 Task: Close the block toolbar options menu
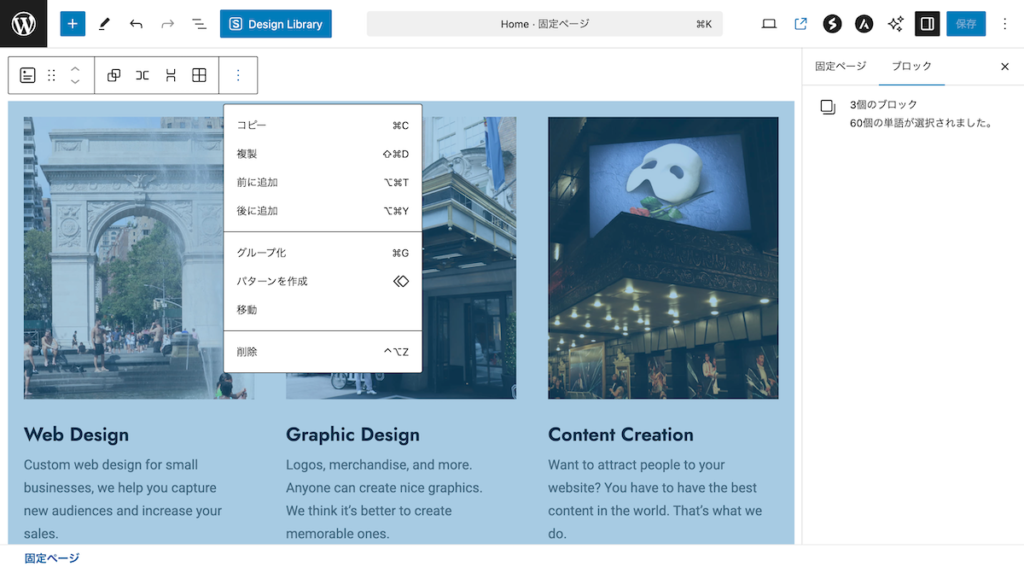pos(238,75)
